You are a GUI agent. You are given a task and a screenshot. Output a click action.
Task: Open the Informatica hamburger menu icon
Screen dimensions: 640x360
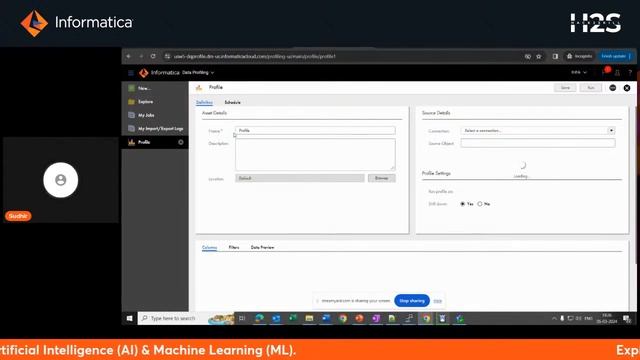tap(131, 73)
